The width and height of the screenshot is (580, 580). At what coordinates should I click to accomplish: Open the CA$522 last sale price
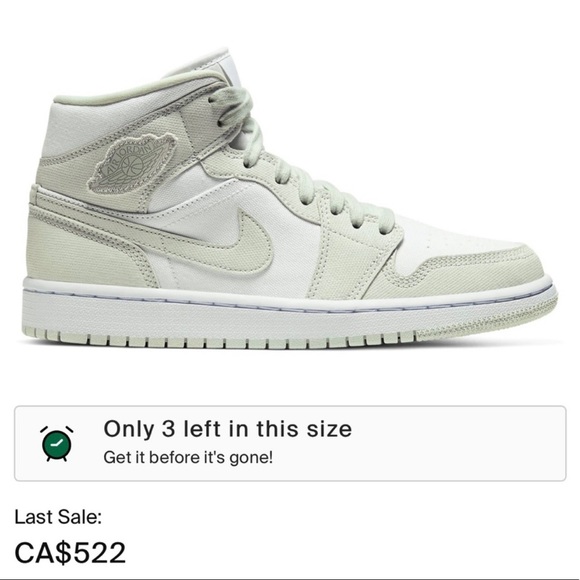pos(70,553)
